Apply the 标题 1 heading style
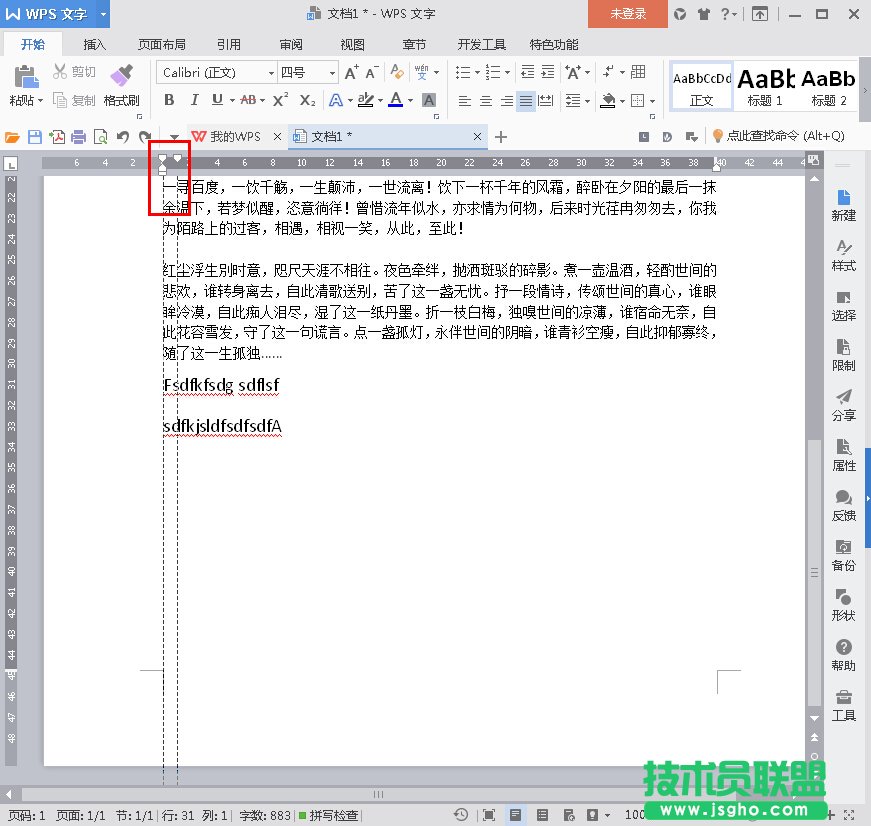Image resolution: width=871 pixels, height=826 pixels. tap(765, 86)
